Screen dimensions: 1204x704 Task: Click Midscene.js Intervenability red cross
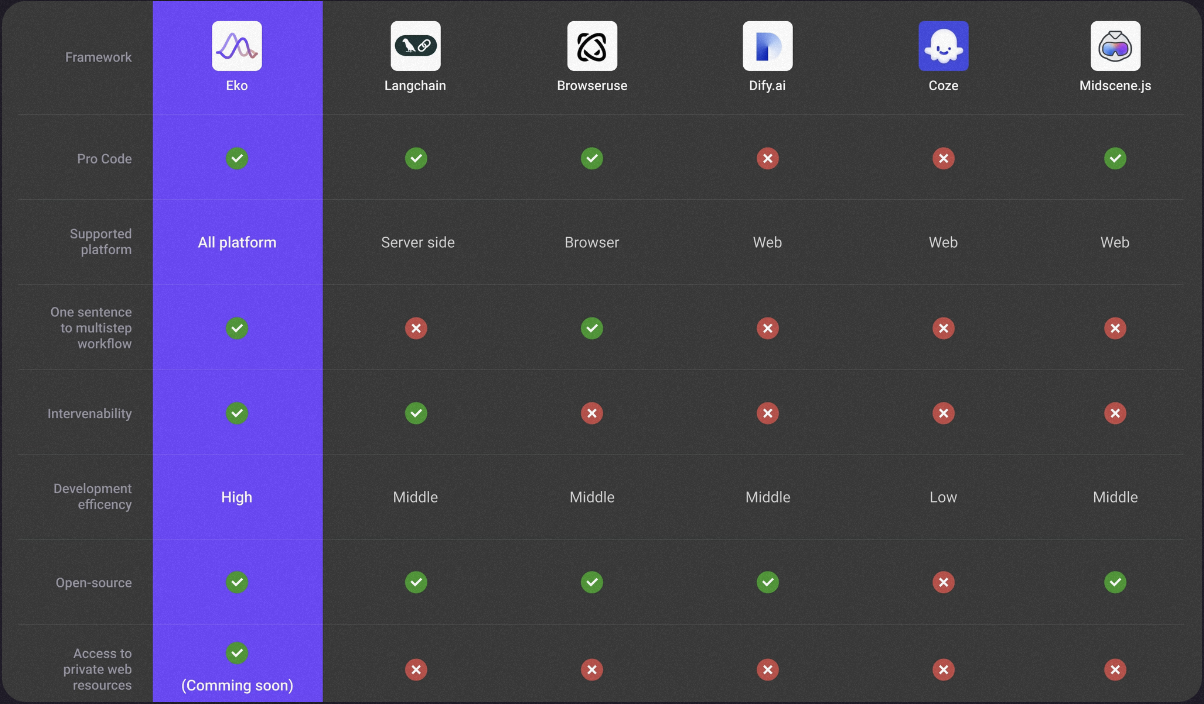tap(1116, 413)
